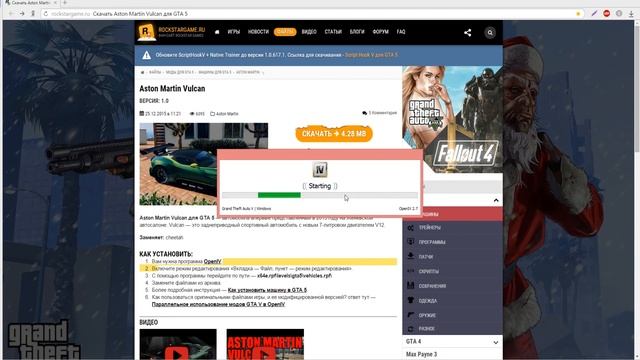Open a new browser tab with plus button
Screen dimensions: 640x360
coord(64,2)
